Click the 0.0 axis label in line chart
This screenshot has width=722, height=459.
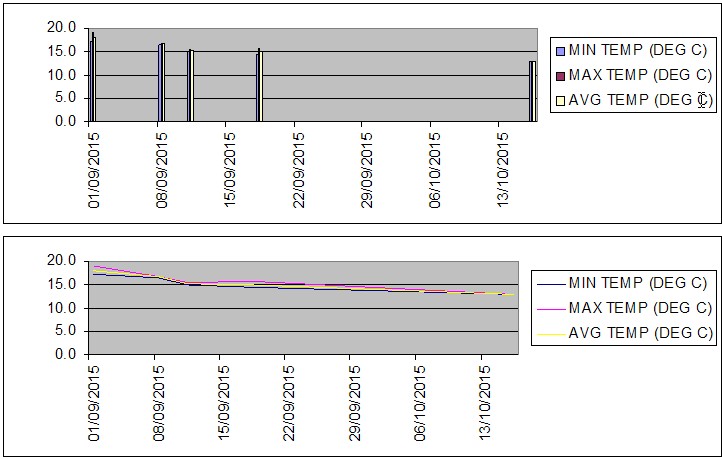coord(67,355)
